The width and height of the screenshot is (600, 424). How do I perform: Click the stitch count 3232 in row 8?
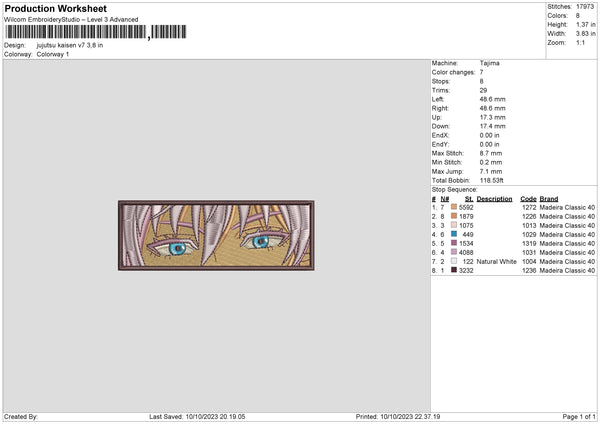tap(466, 271)
